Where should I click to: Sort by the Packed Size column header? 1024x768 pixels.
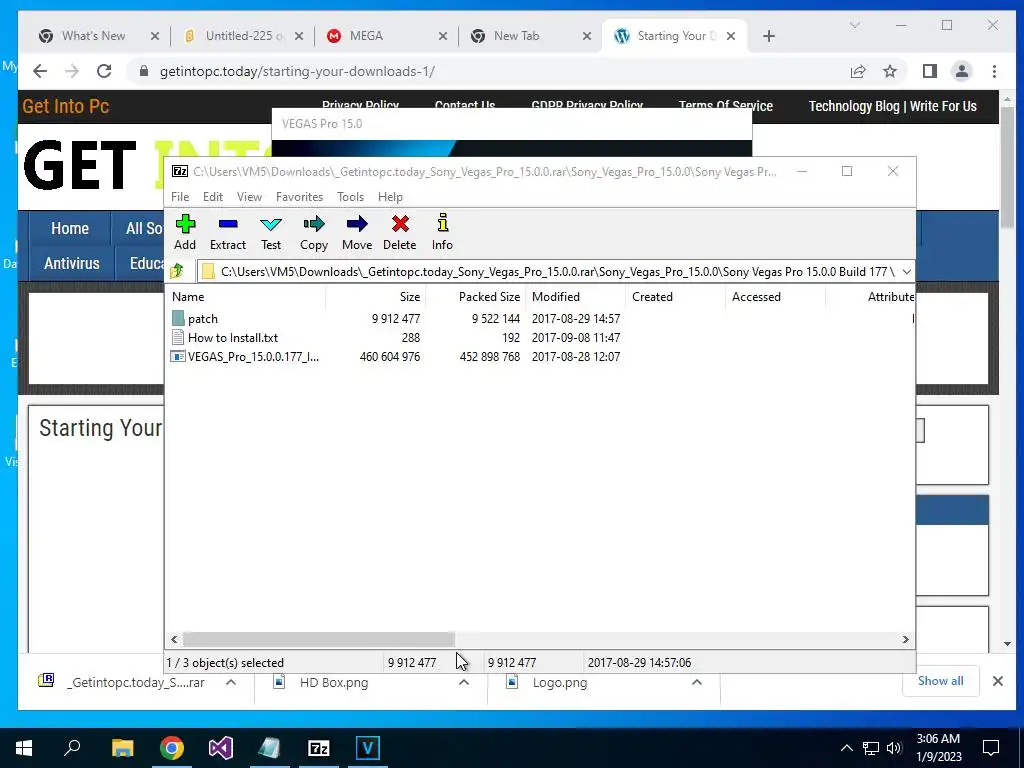[x=476, y=296]
